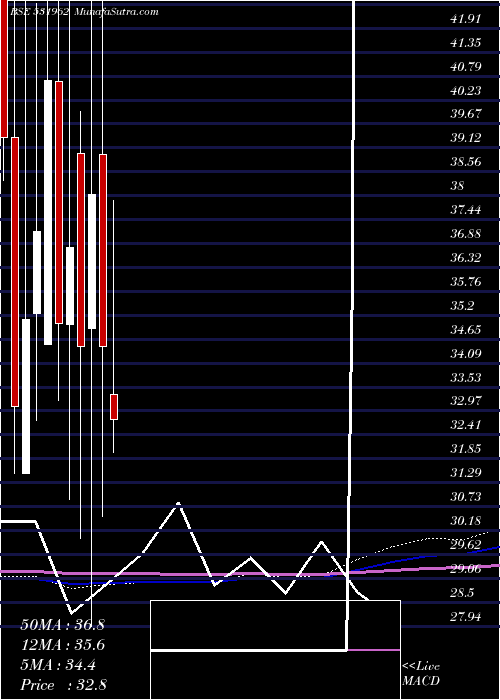Click the 38.56 price axis label
This screenshot has height=700, width=500.
coord(466,162)
